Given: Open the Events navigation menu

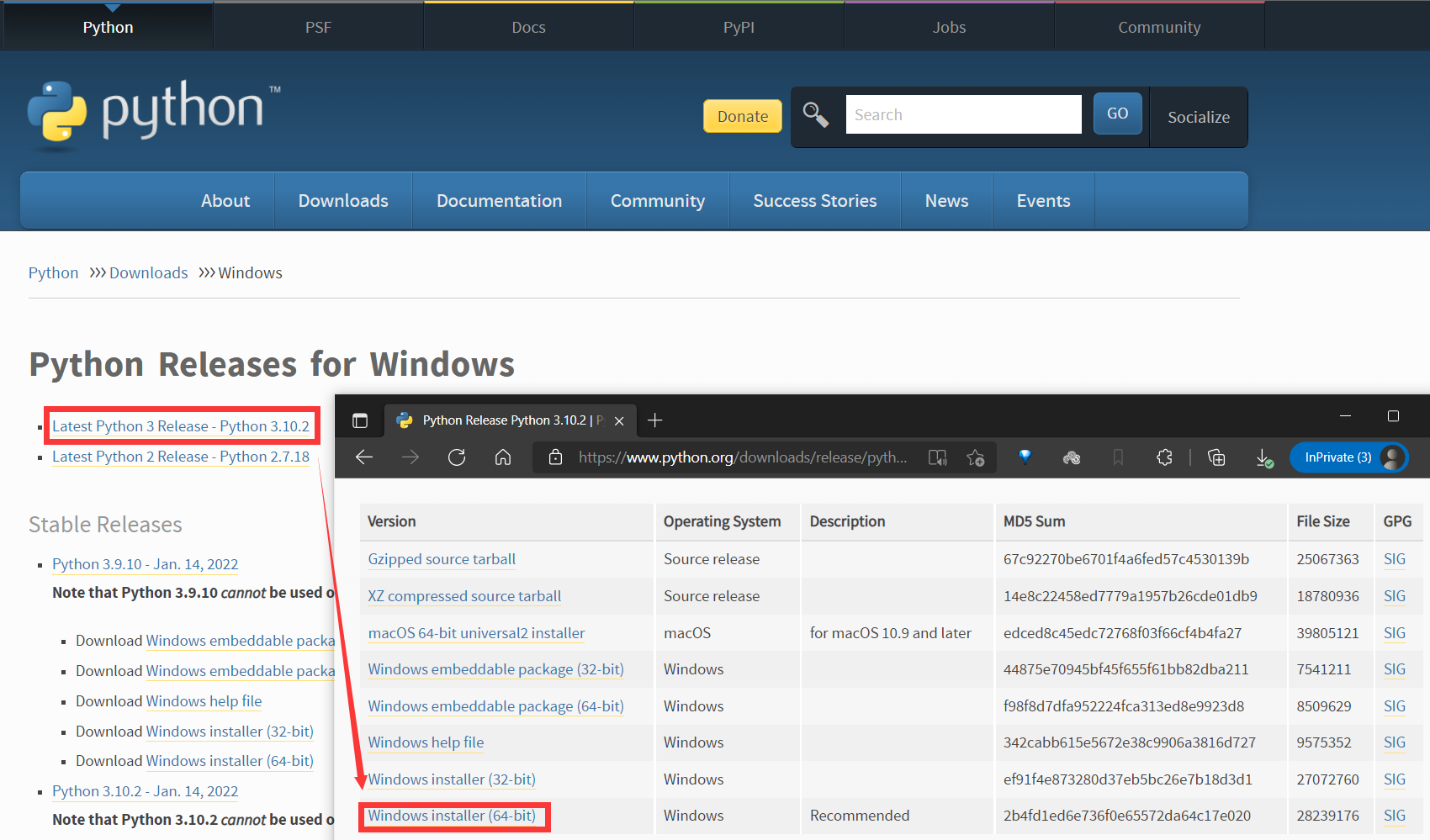Looking at the screenshot, I should 1044,200.
